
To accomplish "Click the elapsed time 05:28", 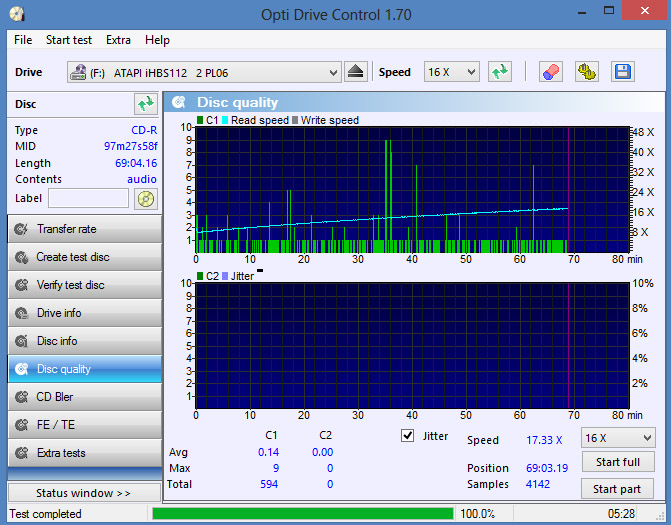I will 621,514.
